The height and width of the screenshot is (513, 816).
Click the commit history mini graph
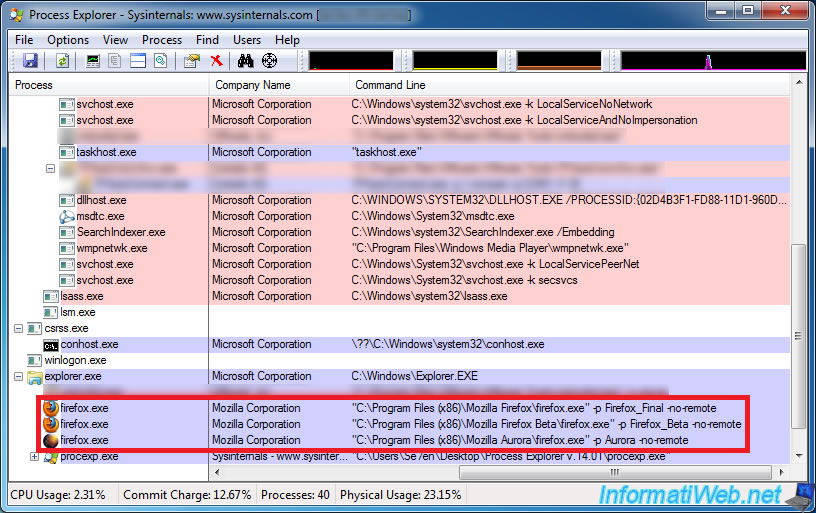click(455, 60)
